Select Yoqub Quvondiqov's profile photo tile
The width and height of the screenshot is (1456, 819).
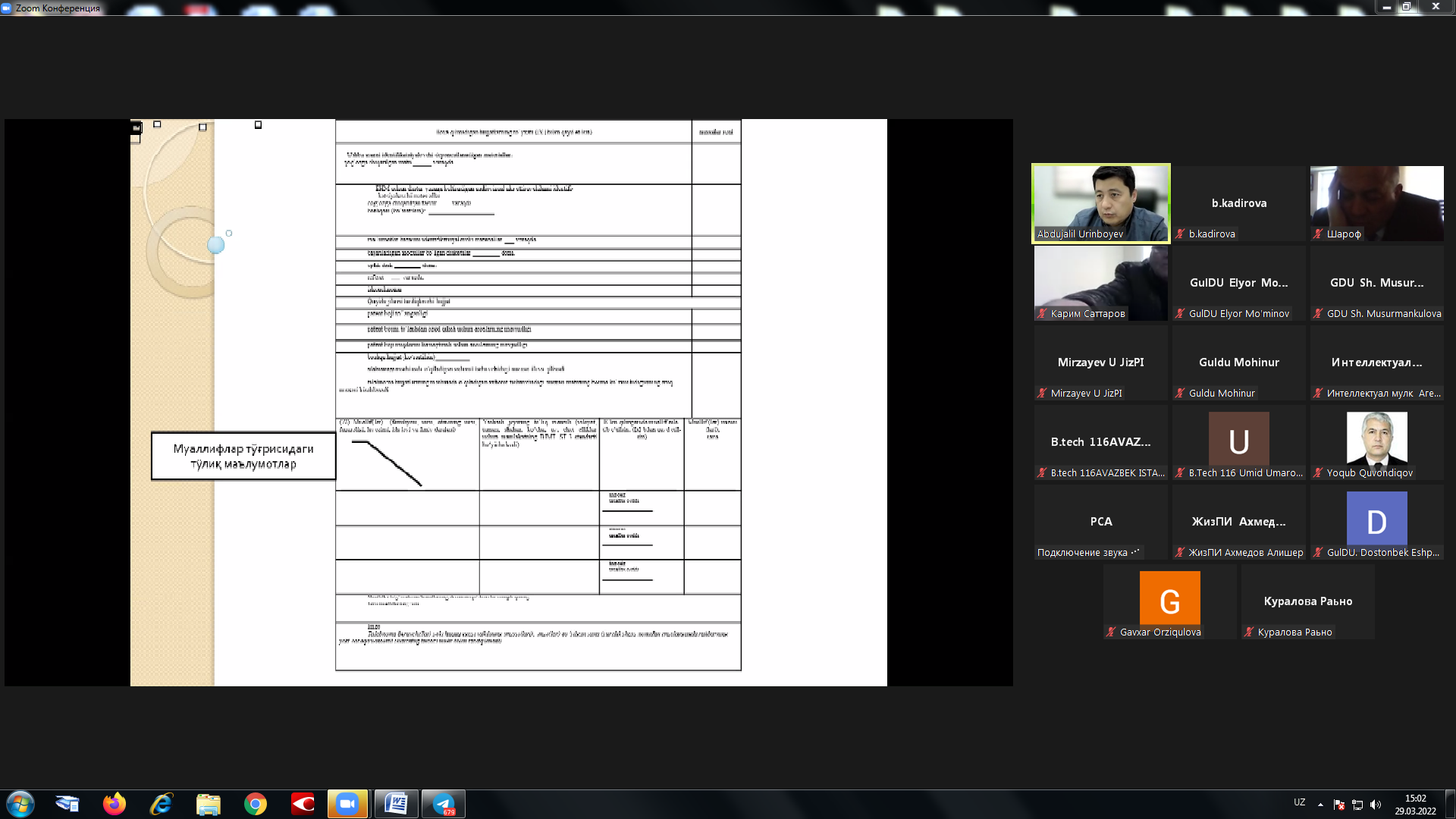[x=1376, y=438]
